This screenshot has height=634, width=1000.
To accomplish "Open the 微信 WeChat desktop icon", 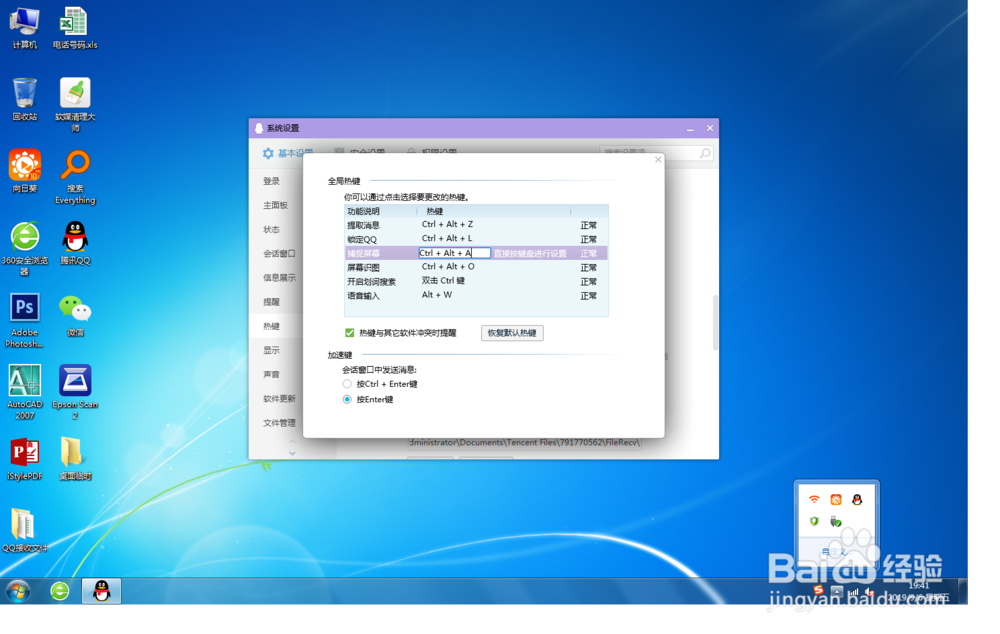I will pos(75,315).
